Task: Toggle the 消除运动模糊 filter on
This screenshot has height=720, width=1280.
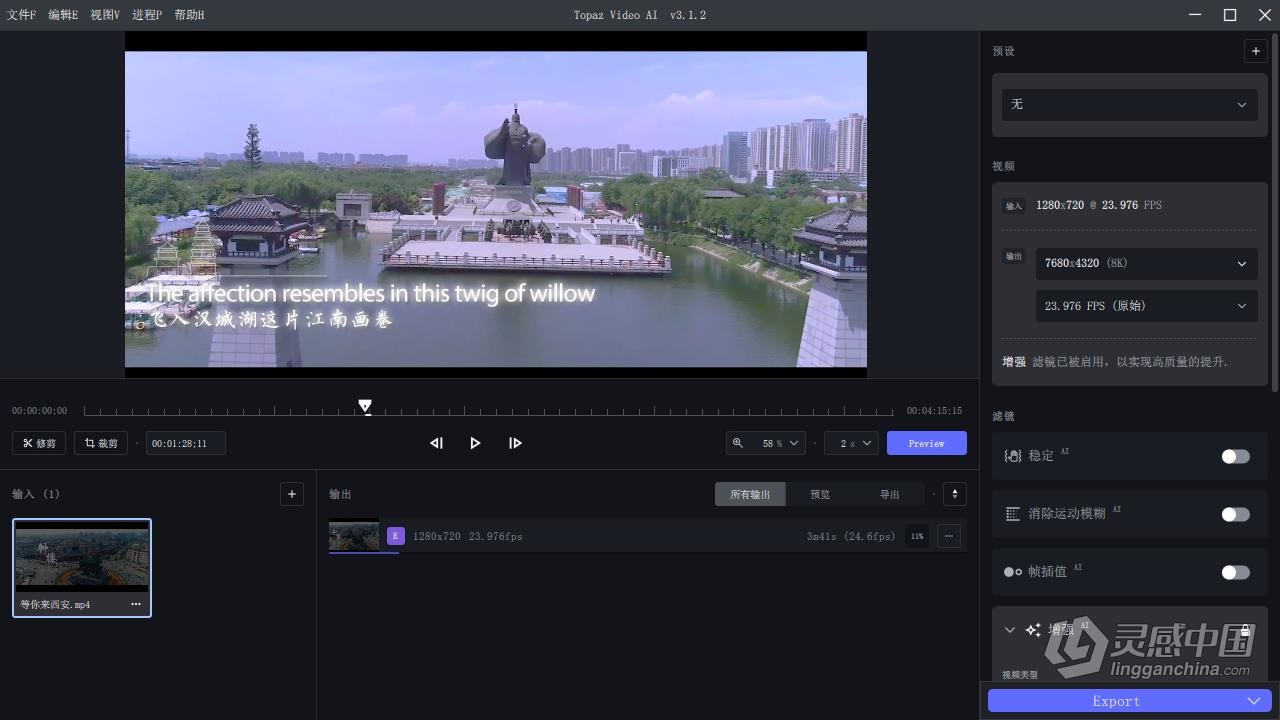Action: click(x=1235, y=514)
